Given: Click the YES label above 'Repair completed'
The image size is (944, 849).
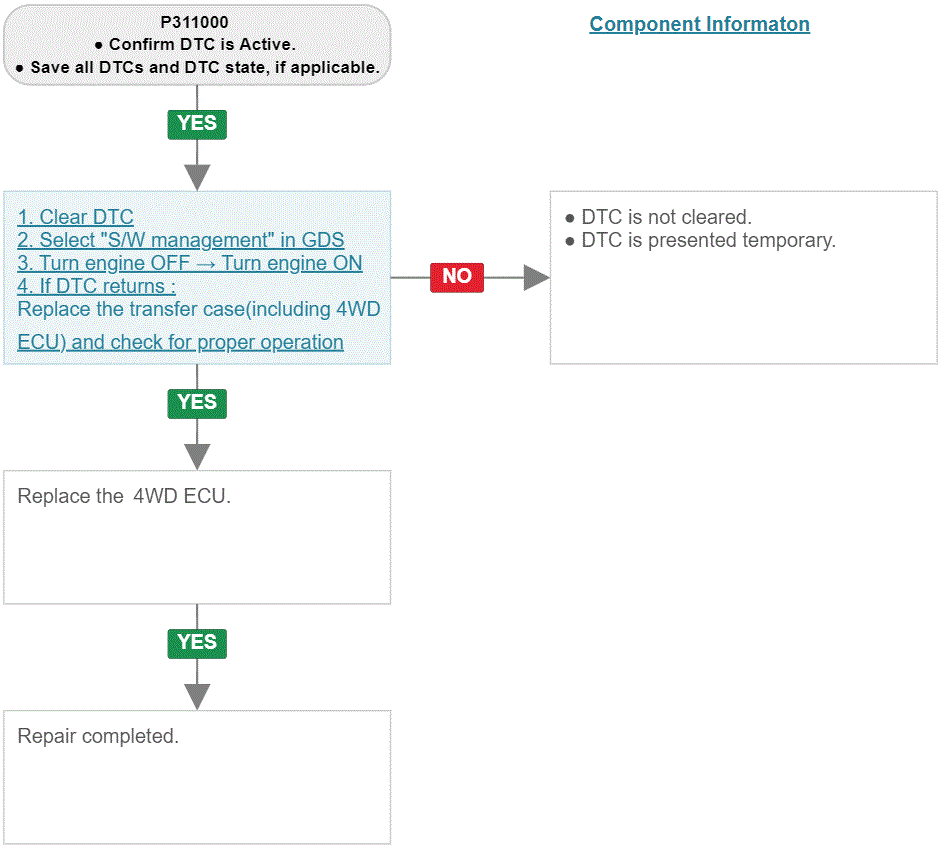Looking at the screenshot, I should pos(197,643).
